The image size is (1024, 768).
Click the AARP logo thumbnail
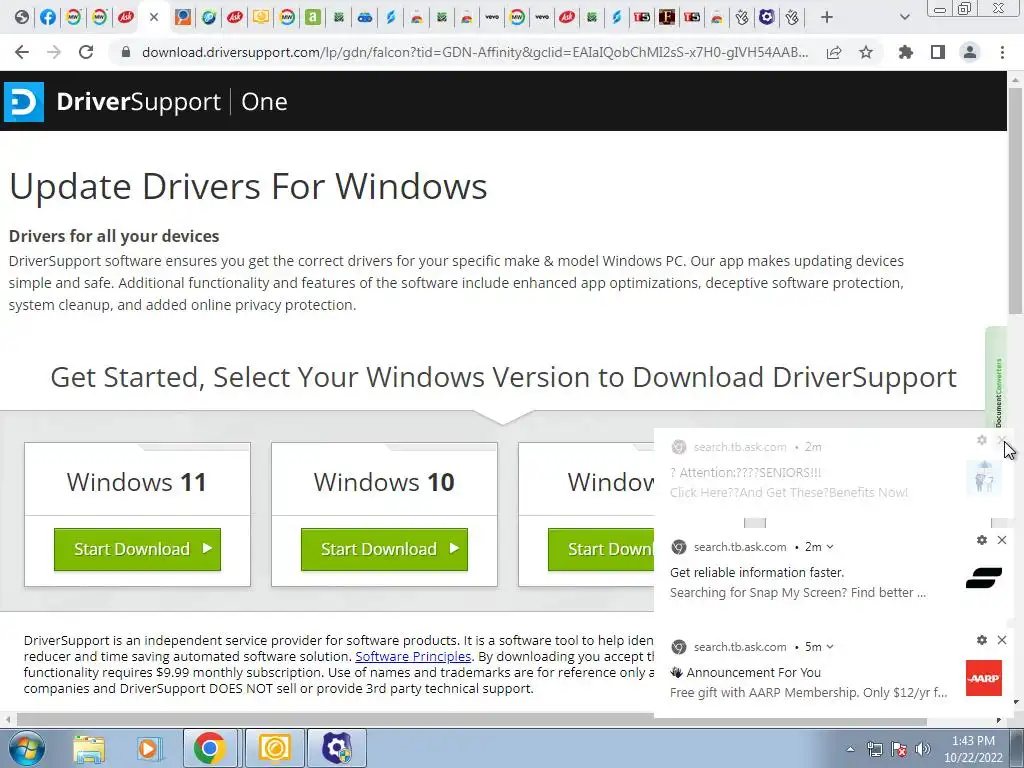click(x=984, y=678)
